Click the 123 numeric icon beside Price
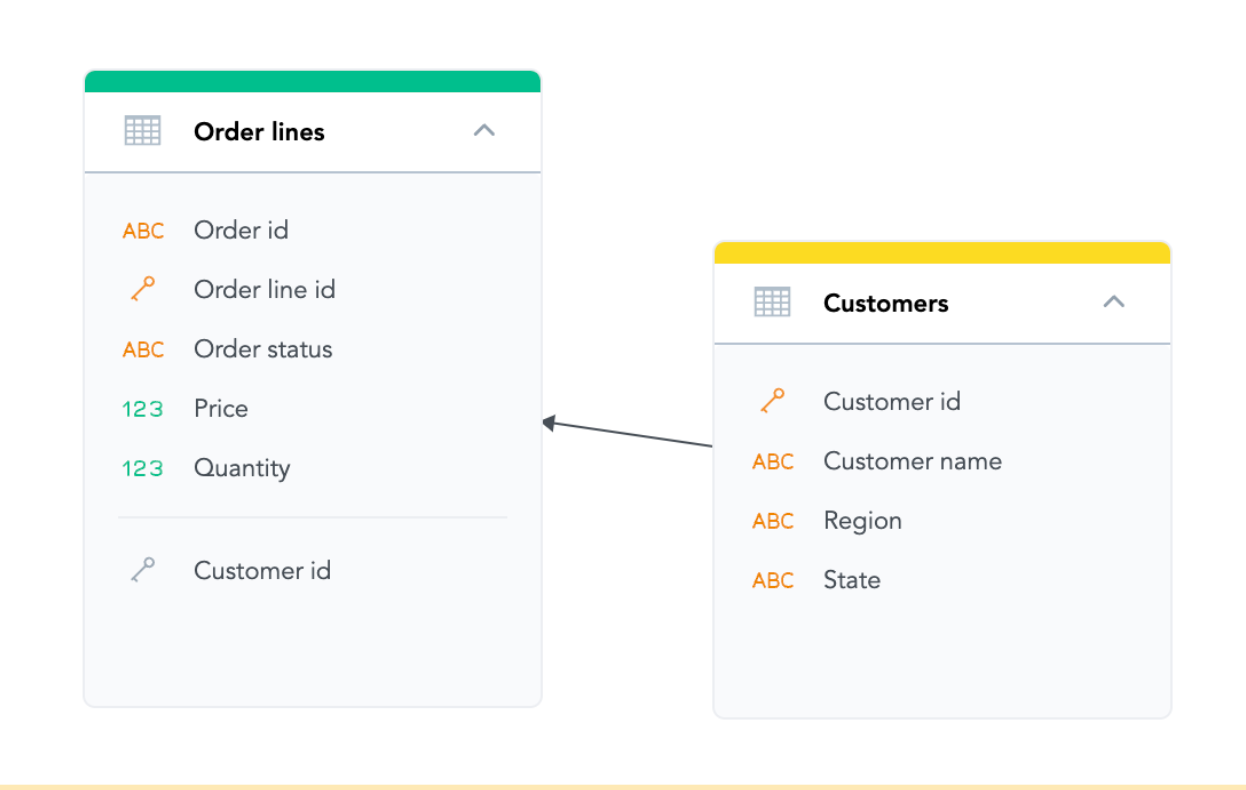 143,408
